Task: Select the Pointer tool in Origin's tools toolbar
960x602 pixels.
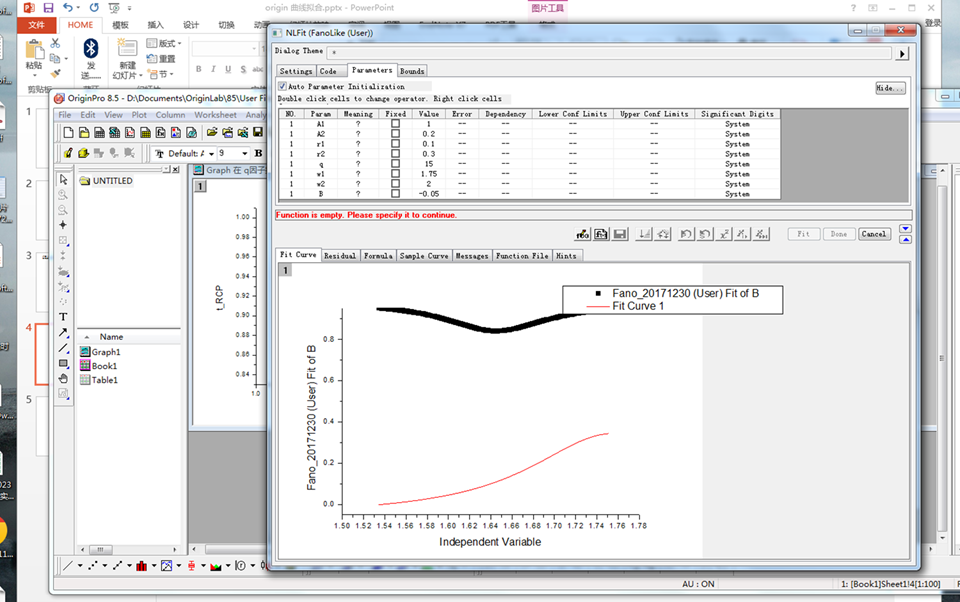Action: [63, 179]
